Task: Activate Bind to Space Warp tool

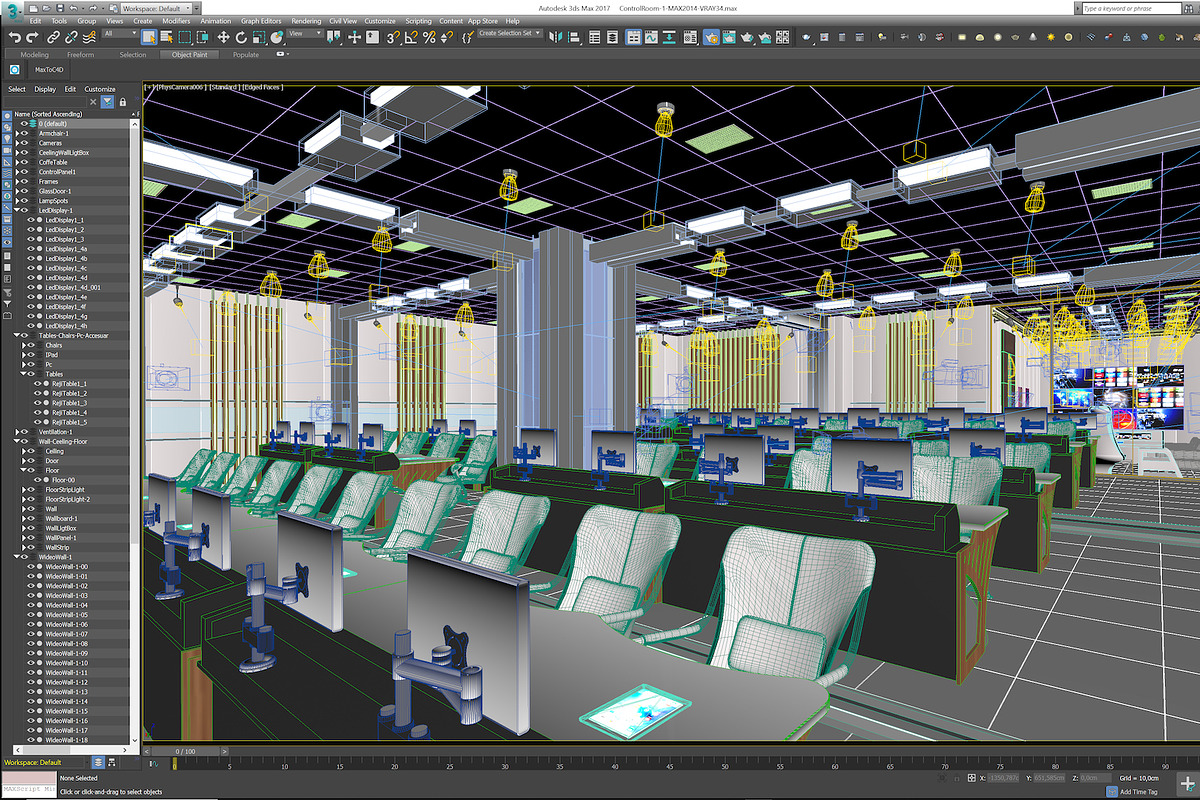Action: point(89,36)
